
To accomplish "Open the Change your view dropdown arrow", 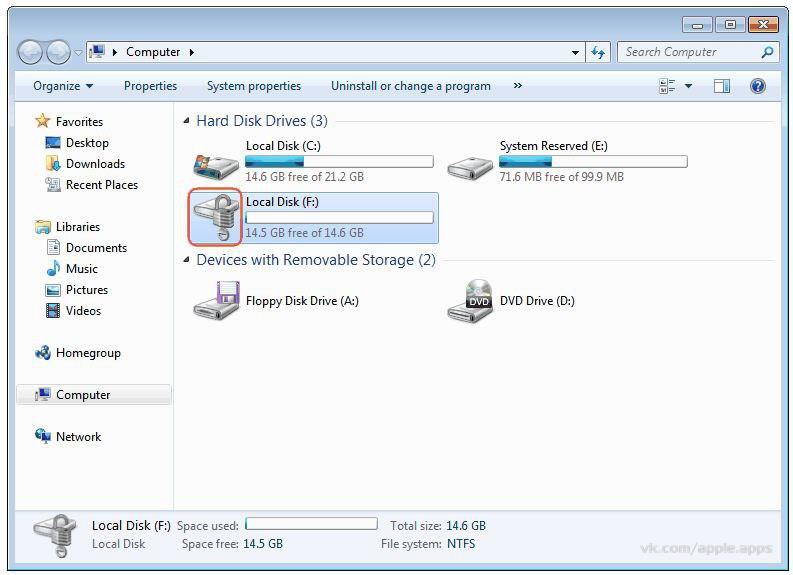I will (x=689, y=86).
